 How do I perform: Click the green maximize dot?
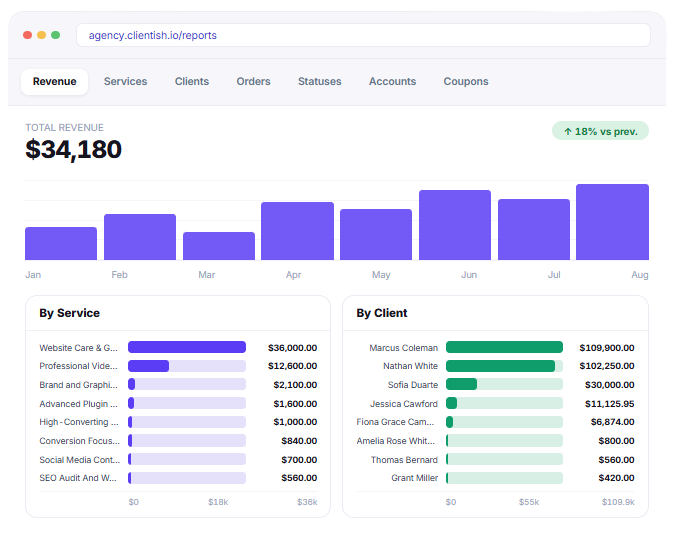pyautogui.click(x=56, y=35)
